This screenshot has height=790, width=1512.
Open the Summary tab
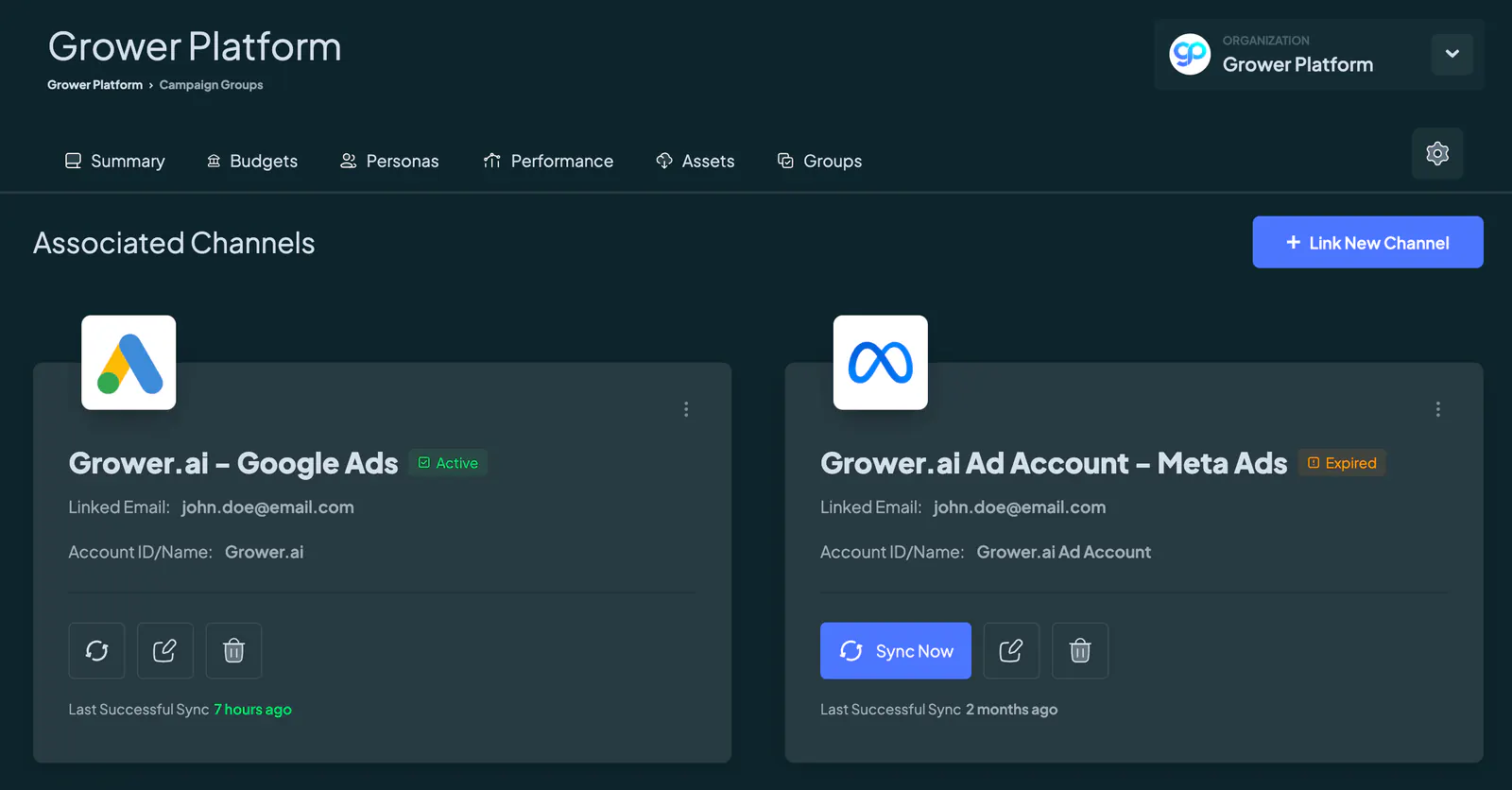pyautogui.click(x=115, y=161)
